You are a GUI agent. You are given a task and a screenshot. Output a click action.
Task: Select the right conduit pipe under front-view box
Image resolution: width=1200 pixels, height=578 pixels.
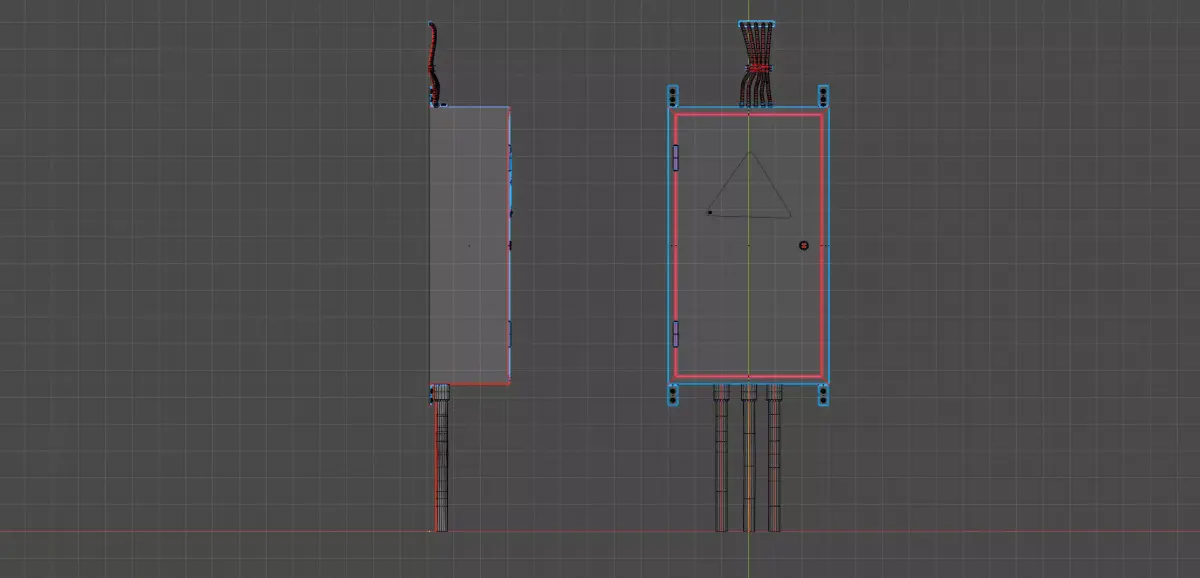point(774,458)
